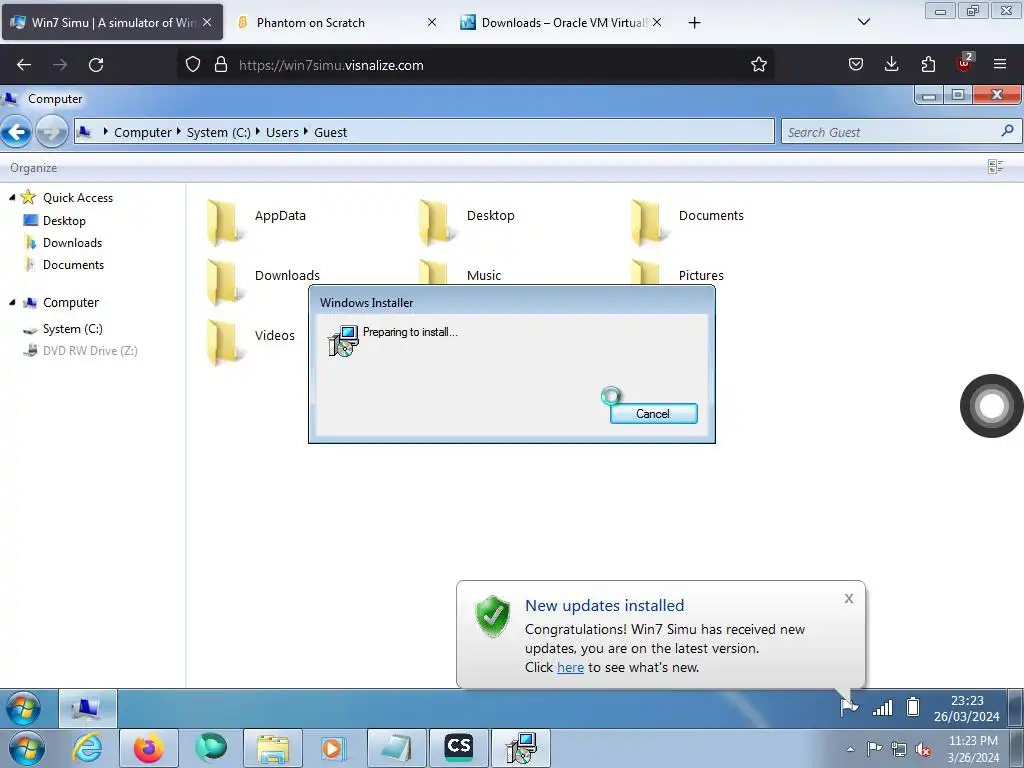Click the circular floating button at right
1024x768 pixels.
click(x=991, y=406)
